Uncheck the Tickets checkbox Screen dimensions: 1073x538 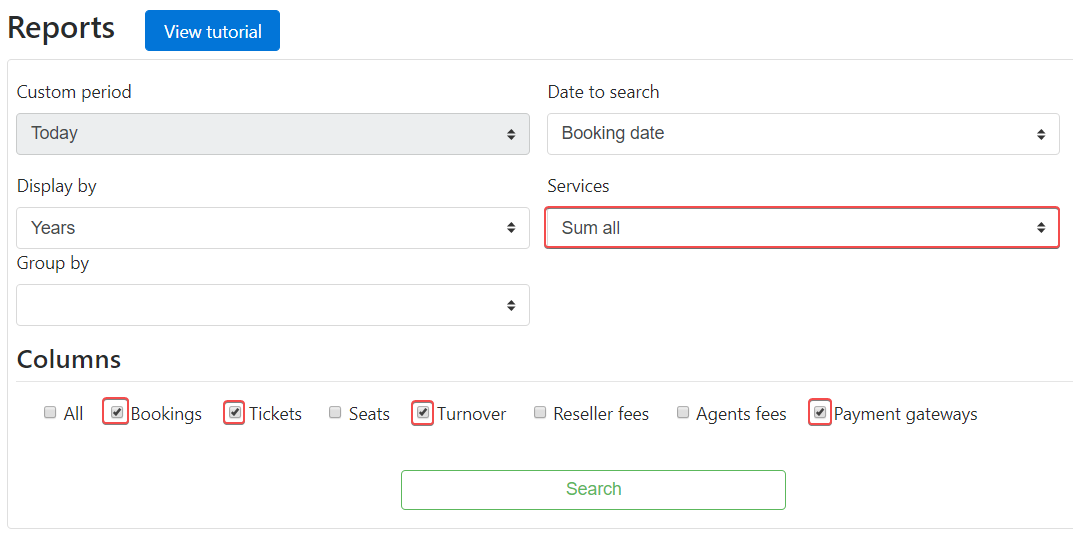pyautogui.click(x=235, y=412)
